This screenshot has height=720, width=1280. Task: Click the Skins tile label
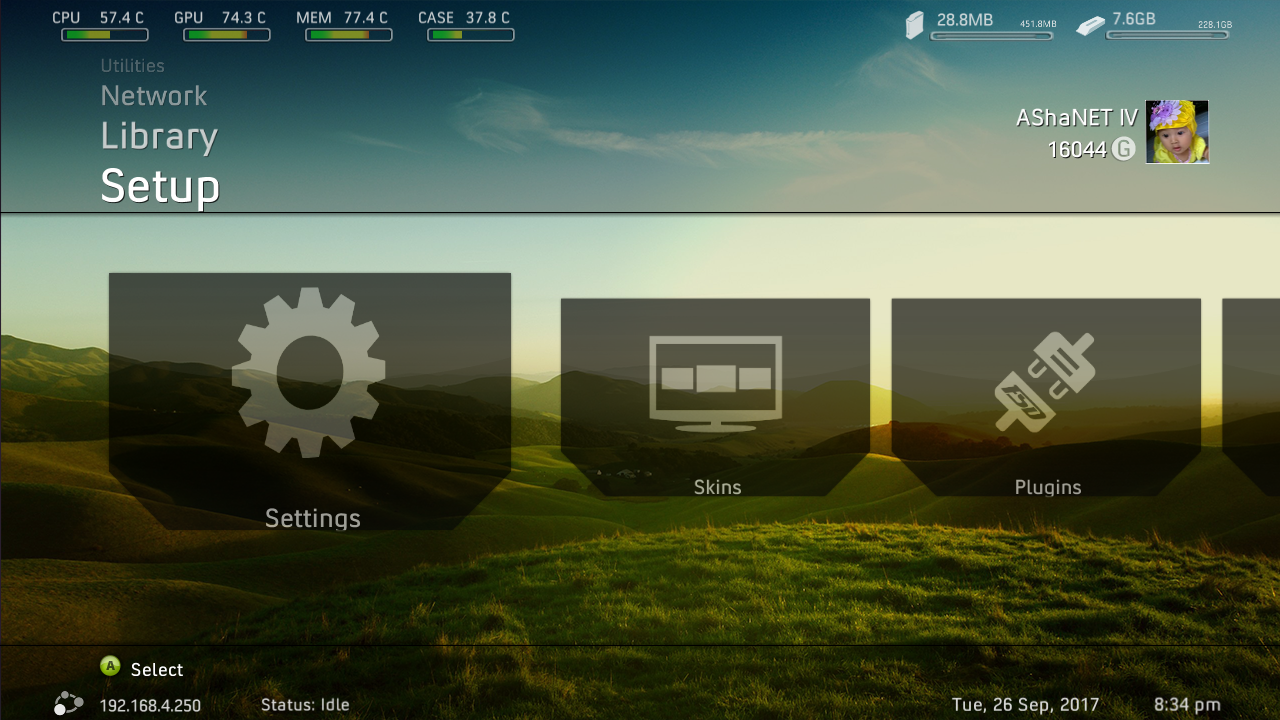(x=718, y=487)
